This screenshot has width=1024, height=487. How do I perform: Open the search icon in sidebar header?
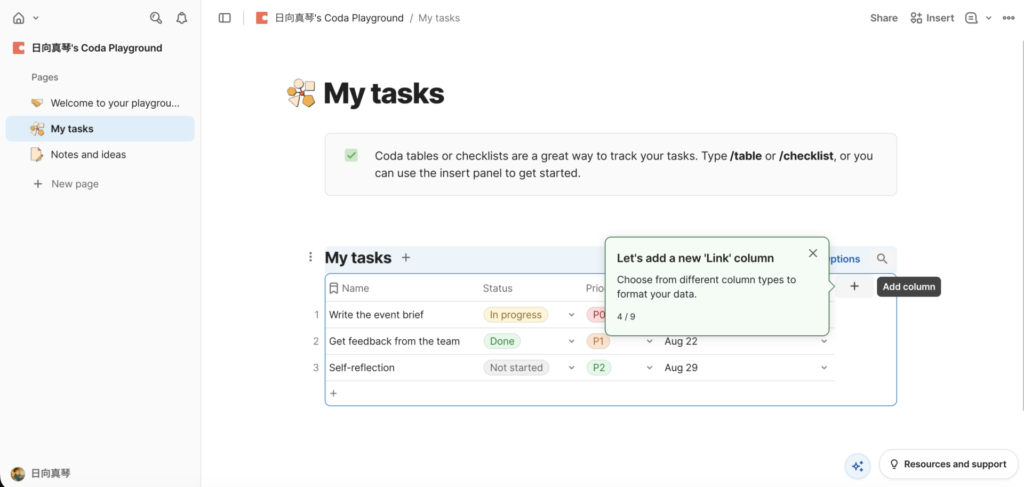[155, 18]
